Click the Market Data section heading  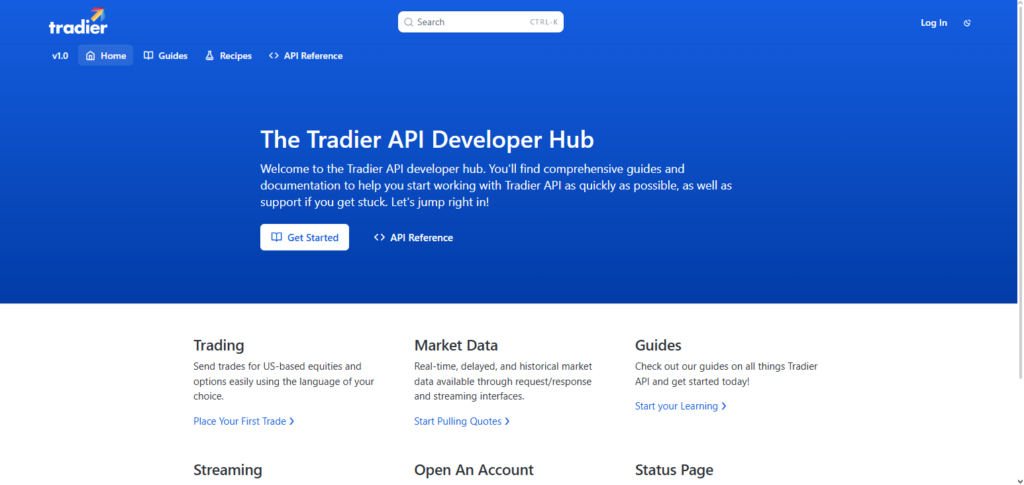pyautogui.click(x=456, y=345)
